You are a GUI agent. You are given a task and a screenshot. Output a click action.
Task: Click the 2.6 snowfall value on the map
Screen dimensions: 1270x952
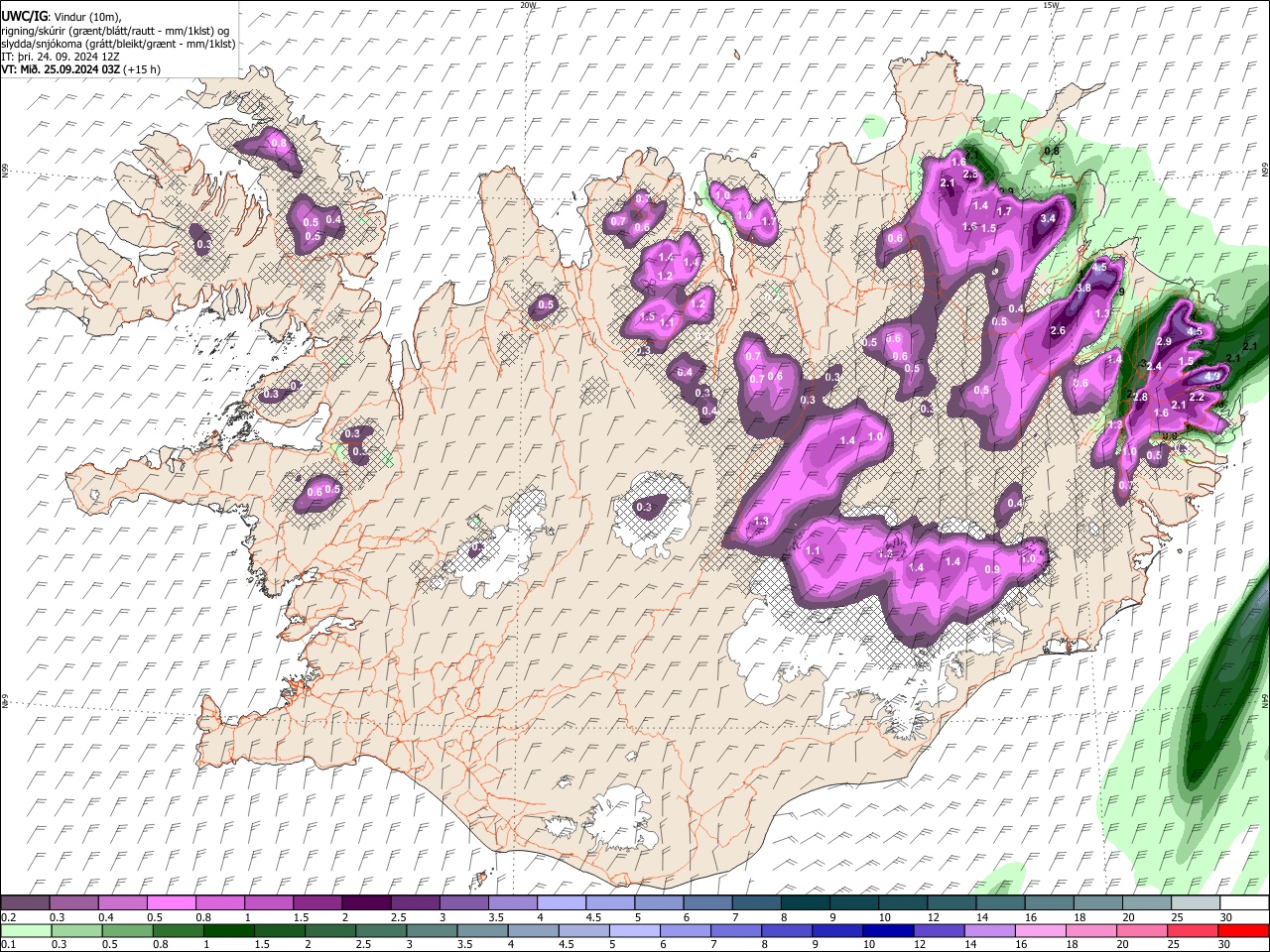[x=1058, y=331]
